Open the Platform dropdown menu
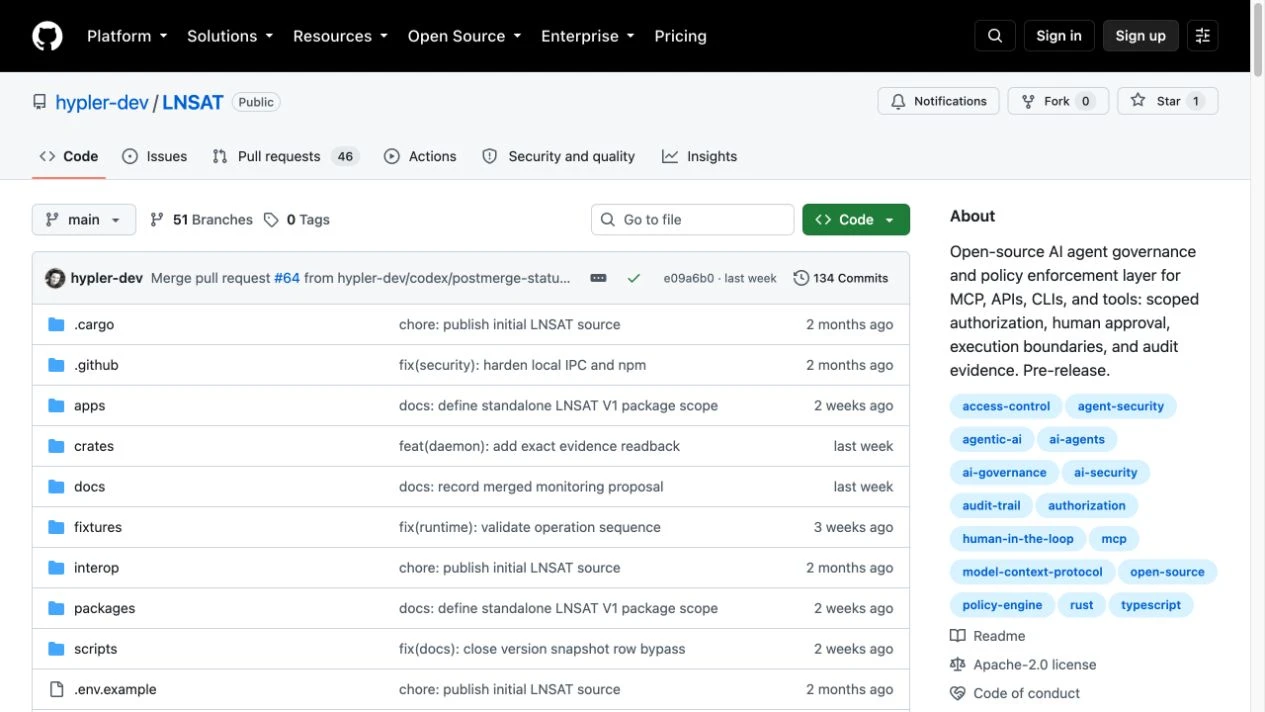The height and width of the screenshot is (712, 1265). click(x=126, y=36)
